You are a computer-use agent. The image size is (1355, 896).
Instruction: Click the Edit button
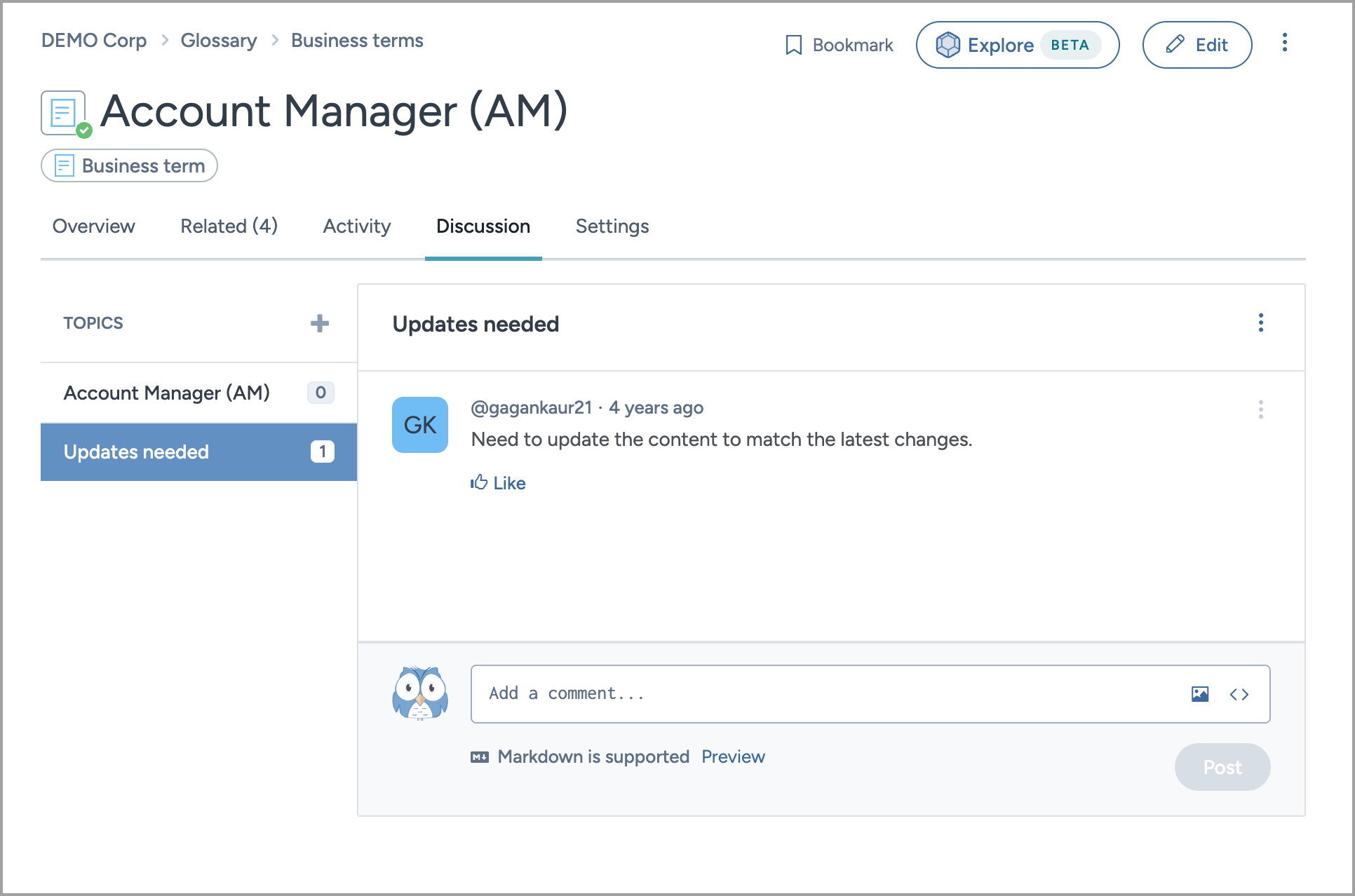click(1196, 45)
